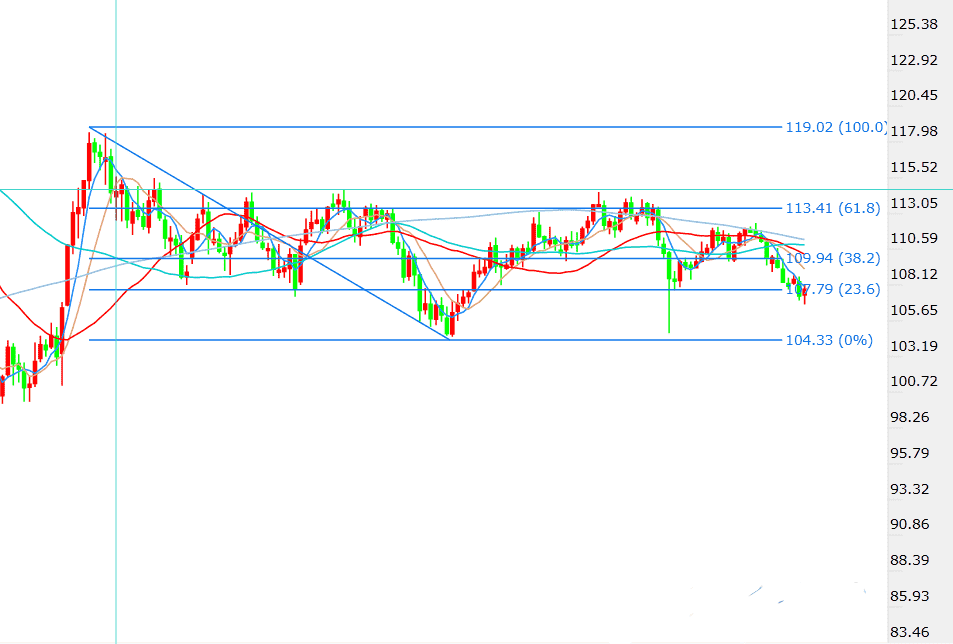Click the 107.79 (23.6) retracement level label
This screenshot has height=644, width=953.
[x=832, y=290]
